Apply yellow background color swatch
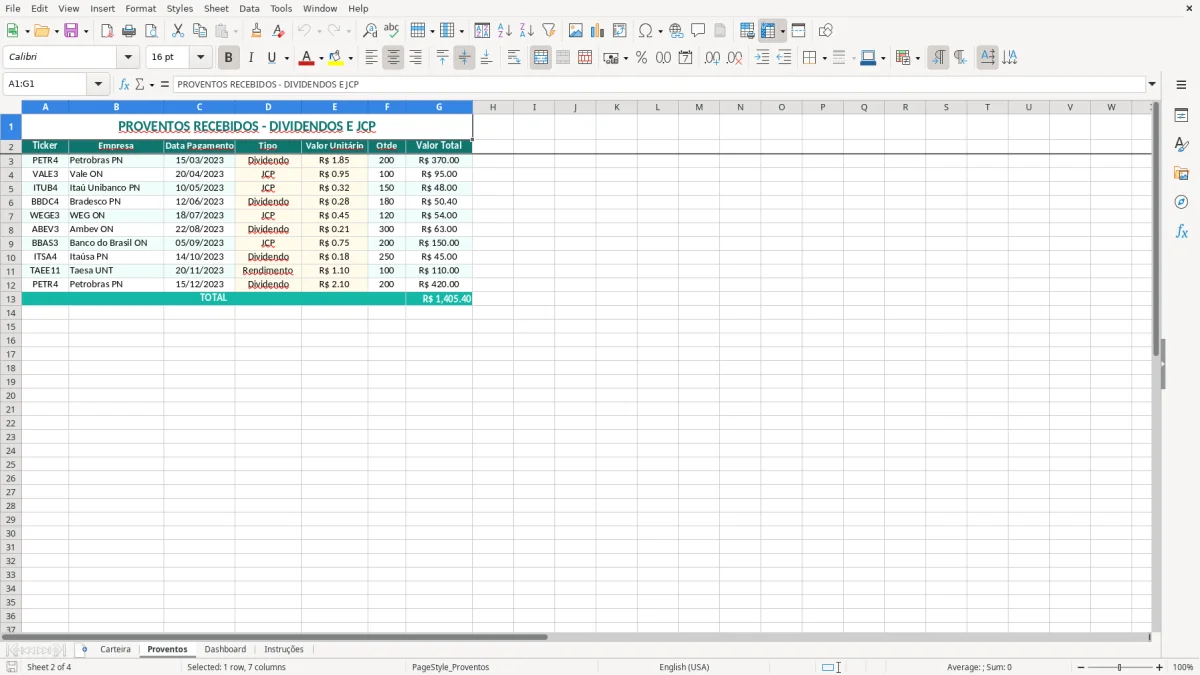The width and height of the screenshot is (1200, 675). [x=336, y=58]
